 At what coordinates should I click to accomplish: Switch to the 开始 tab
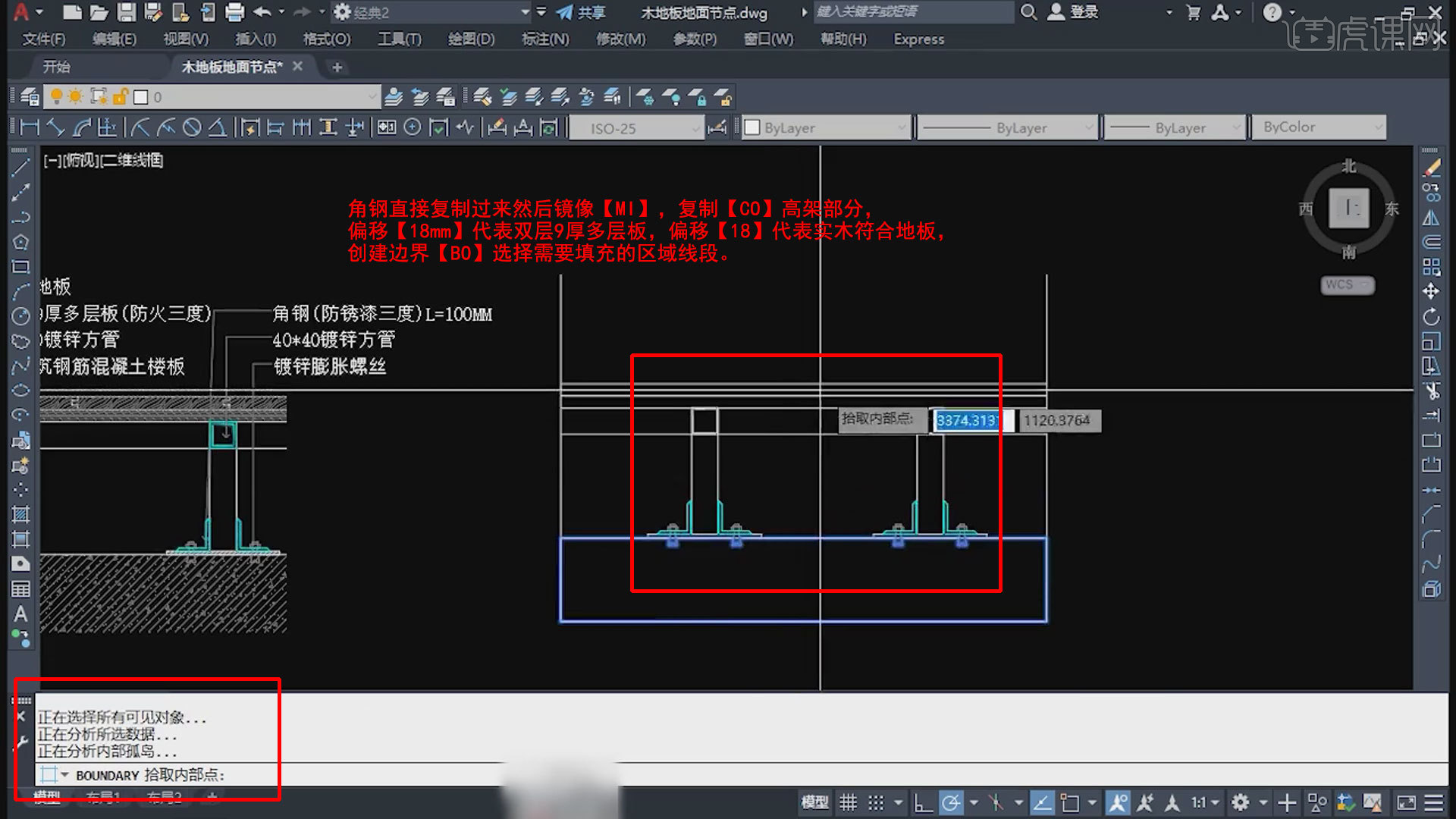click(57, 67)
